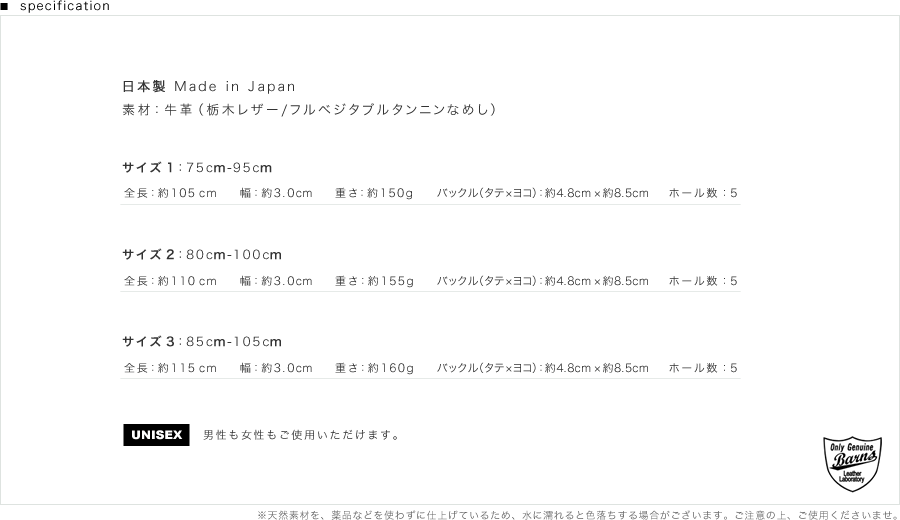
Task: Click the 重さ 約155g weight value
Action: [x=374, y=281]
